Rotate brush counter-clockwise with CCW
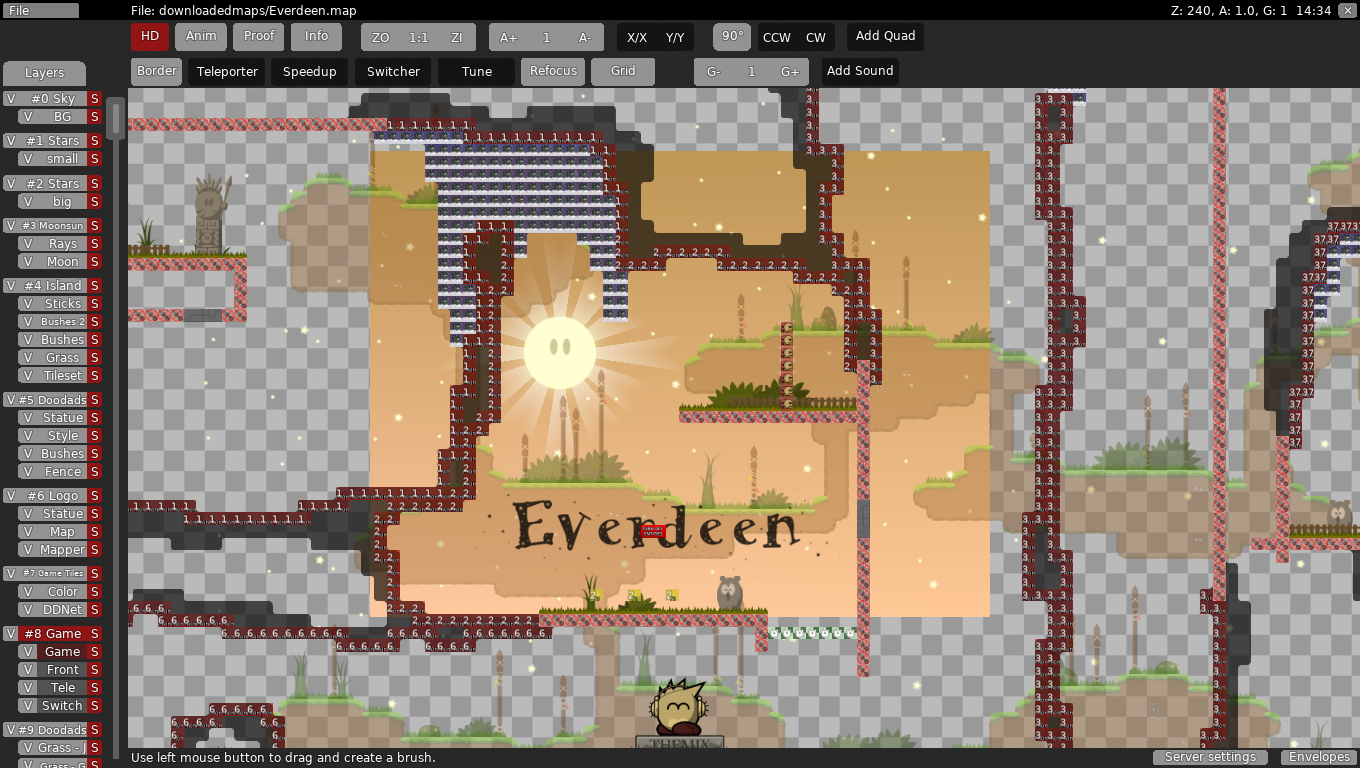Image resolution: width=1360 pixels, height=768 pixels. coord(776,38)
